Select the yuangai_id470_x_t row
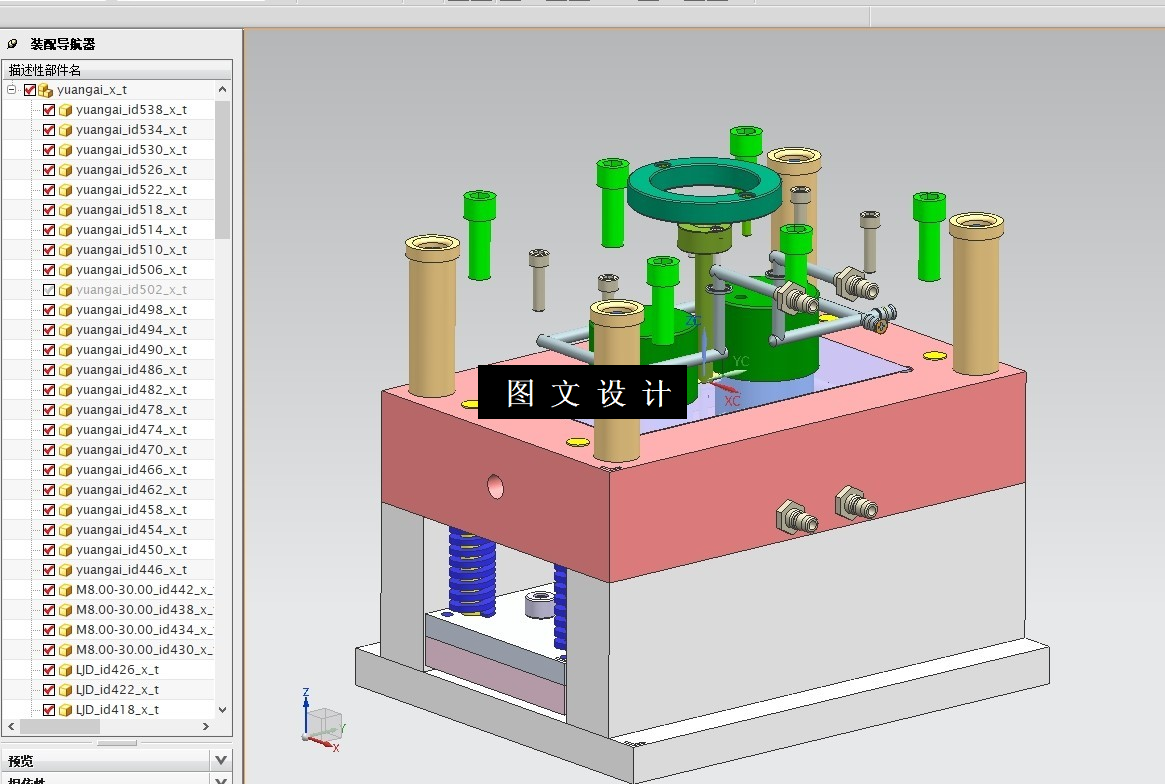Screen dimensions: 1165x784 108,450
